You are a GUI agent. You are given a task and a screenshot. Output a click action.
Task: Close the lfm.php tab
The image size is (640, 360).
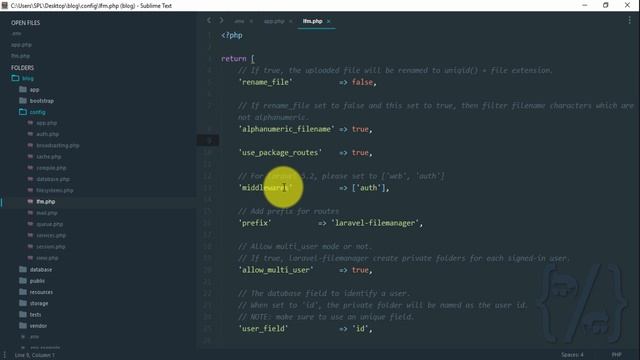click(329, 21)
